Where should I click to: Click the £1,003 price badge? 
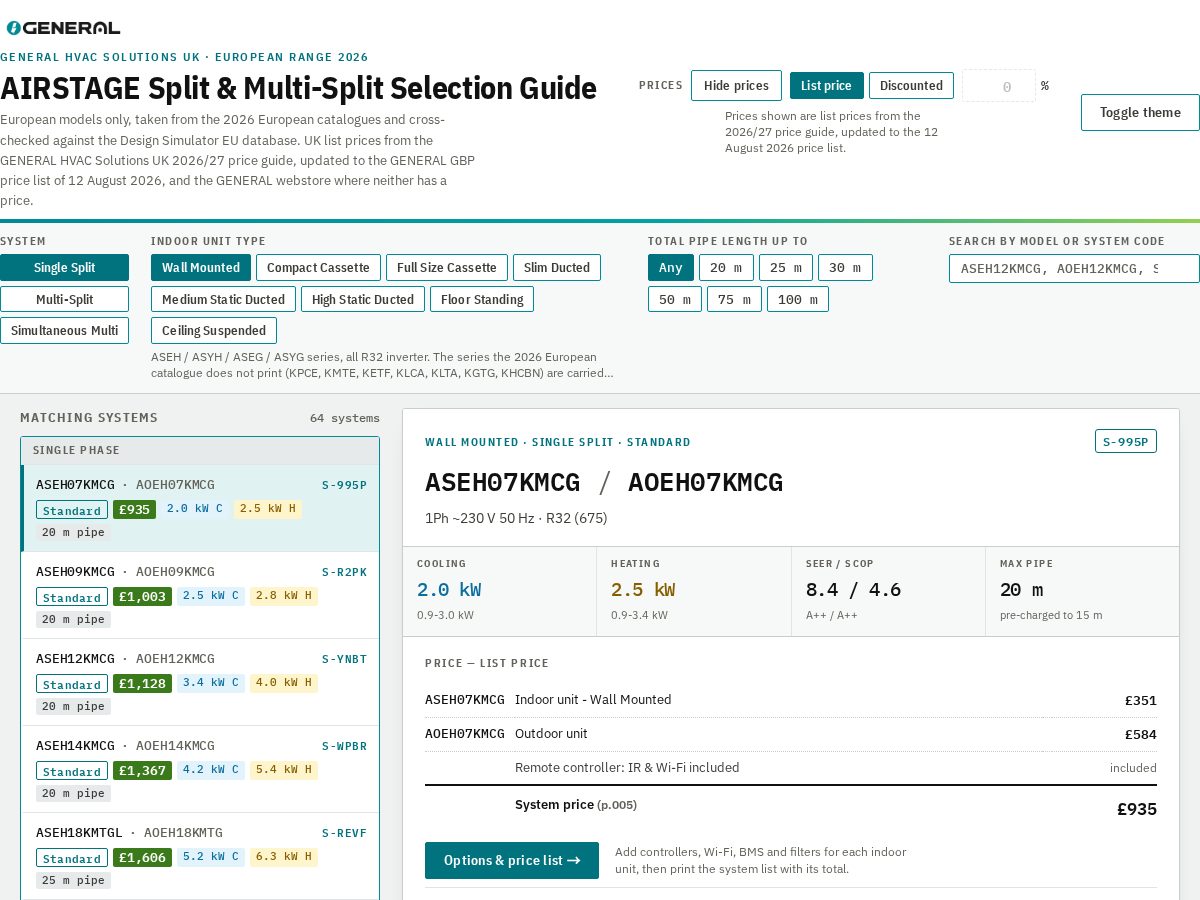[x=142, y=596]
